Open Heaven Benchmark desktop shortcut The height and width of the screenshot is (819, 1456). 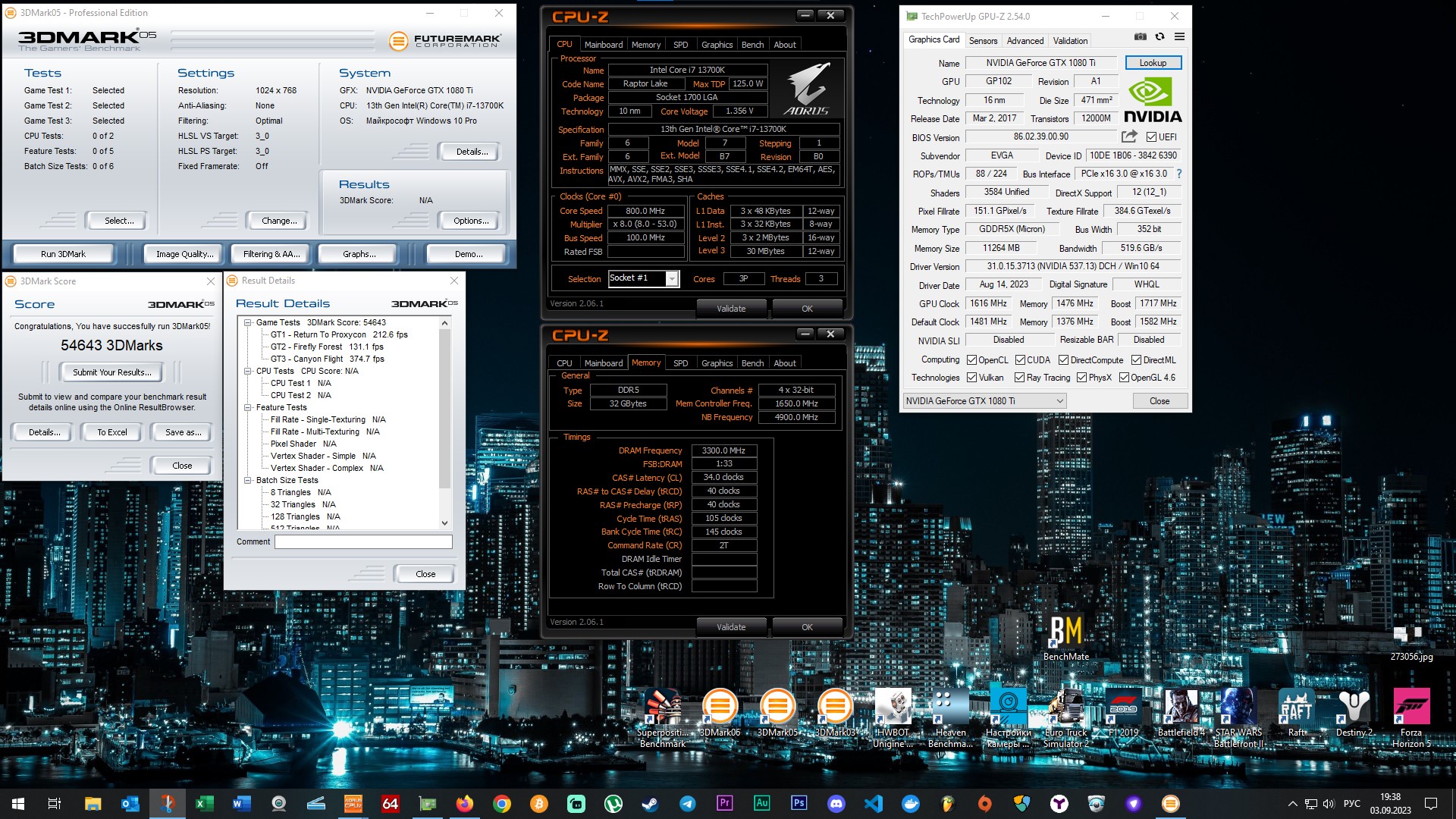[950, 718]
